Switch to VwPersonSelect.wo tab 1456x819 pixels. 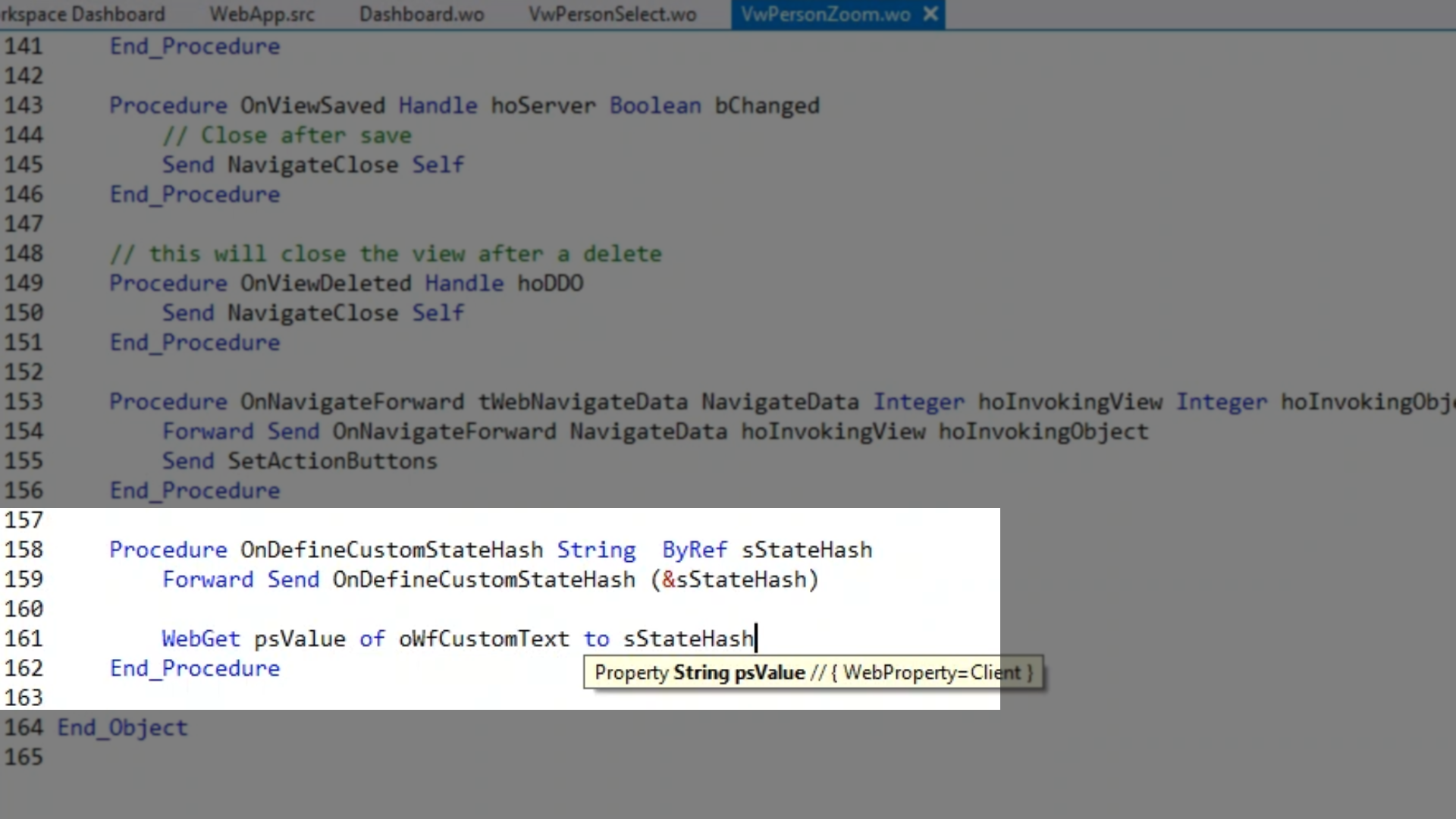pyautogui.click(x=612, y=14)
